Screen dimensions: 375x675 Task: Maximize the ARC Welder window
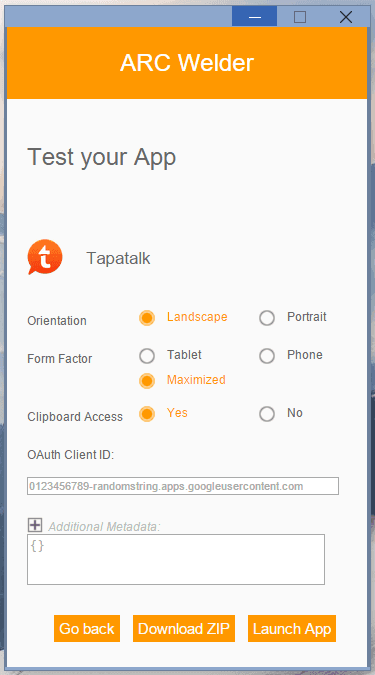(x=300, y=16)
